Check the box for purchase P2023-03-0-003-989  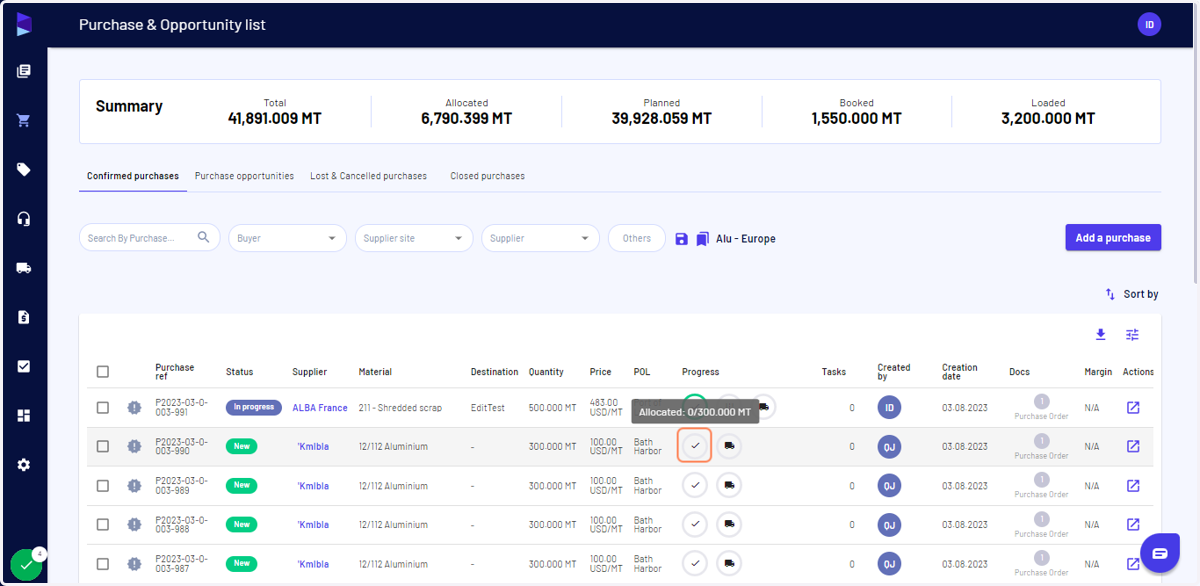click(103, 486)
